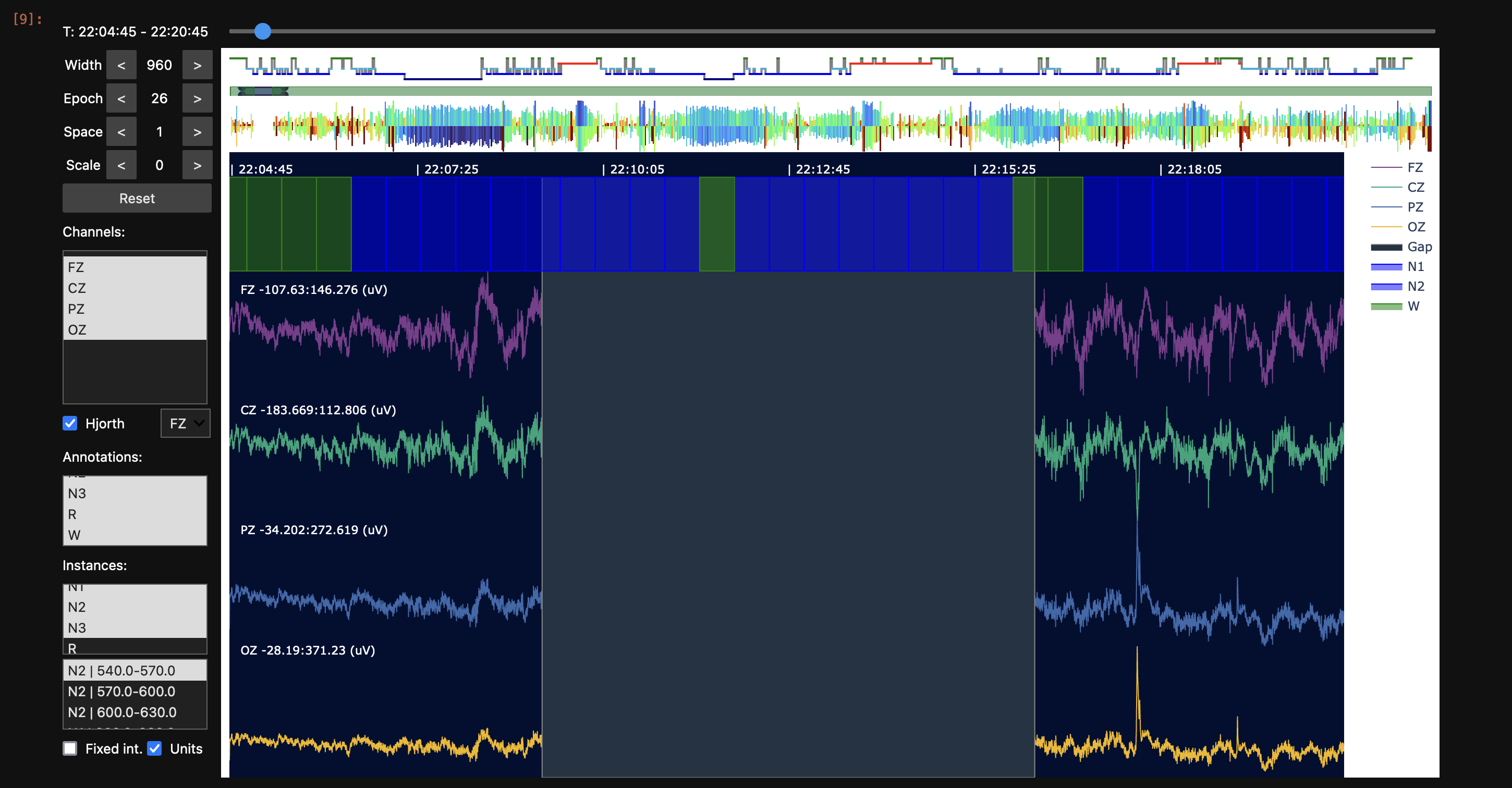This screenshot has width=1512, height=788.
Task: Increase Scale with the > button
Action: tap(197, 165)
